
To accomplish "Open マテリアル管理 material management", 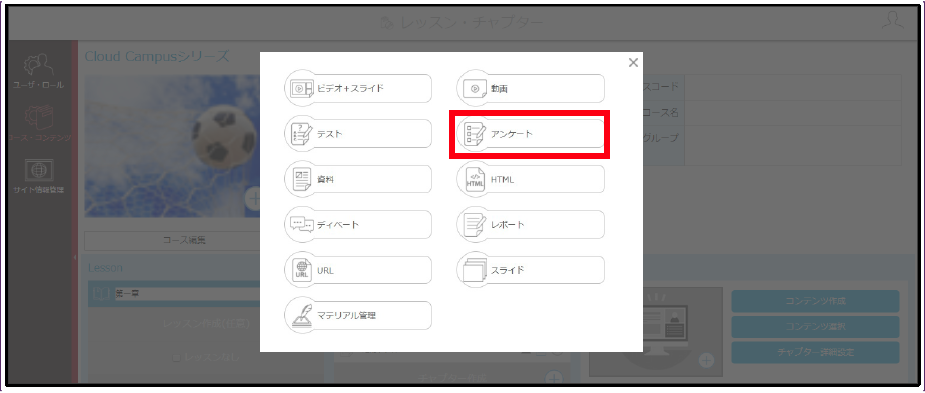I will pos(358,316).
